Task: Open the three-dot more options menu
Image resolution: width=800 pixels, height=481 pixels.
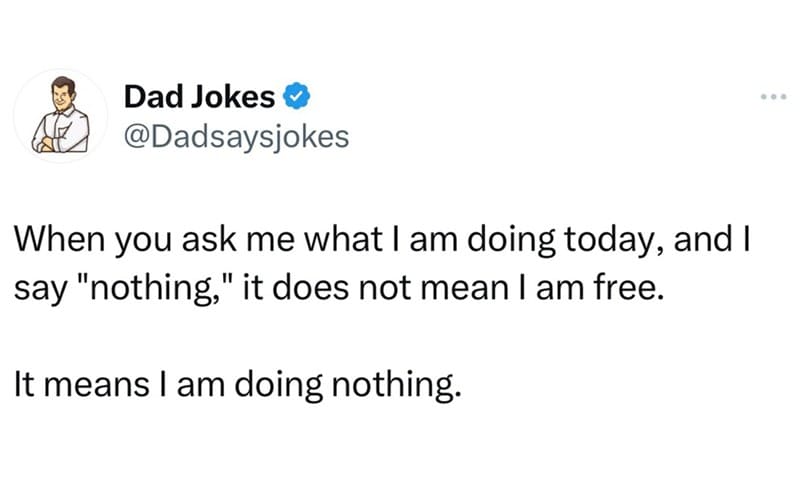Action: (773, 96)
